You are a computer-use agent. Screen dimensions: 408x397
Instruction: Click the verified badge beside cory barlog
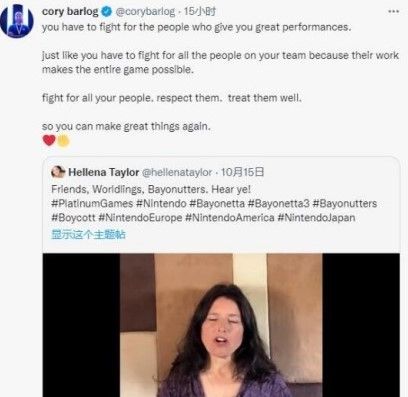106,12
